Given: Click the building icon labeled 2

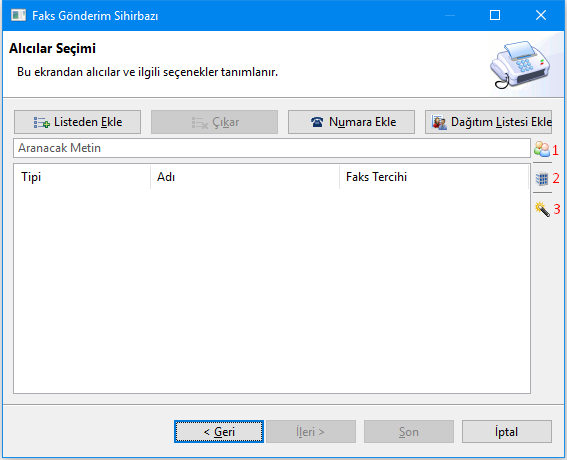Looking at the screenshot, I should (542, 179).
